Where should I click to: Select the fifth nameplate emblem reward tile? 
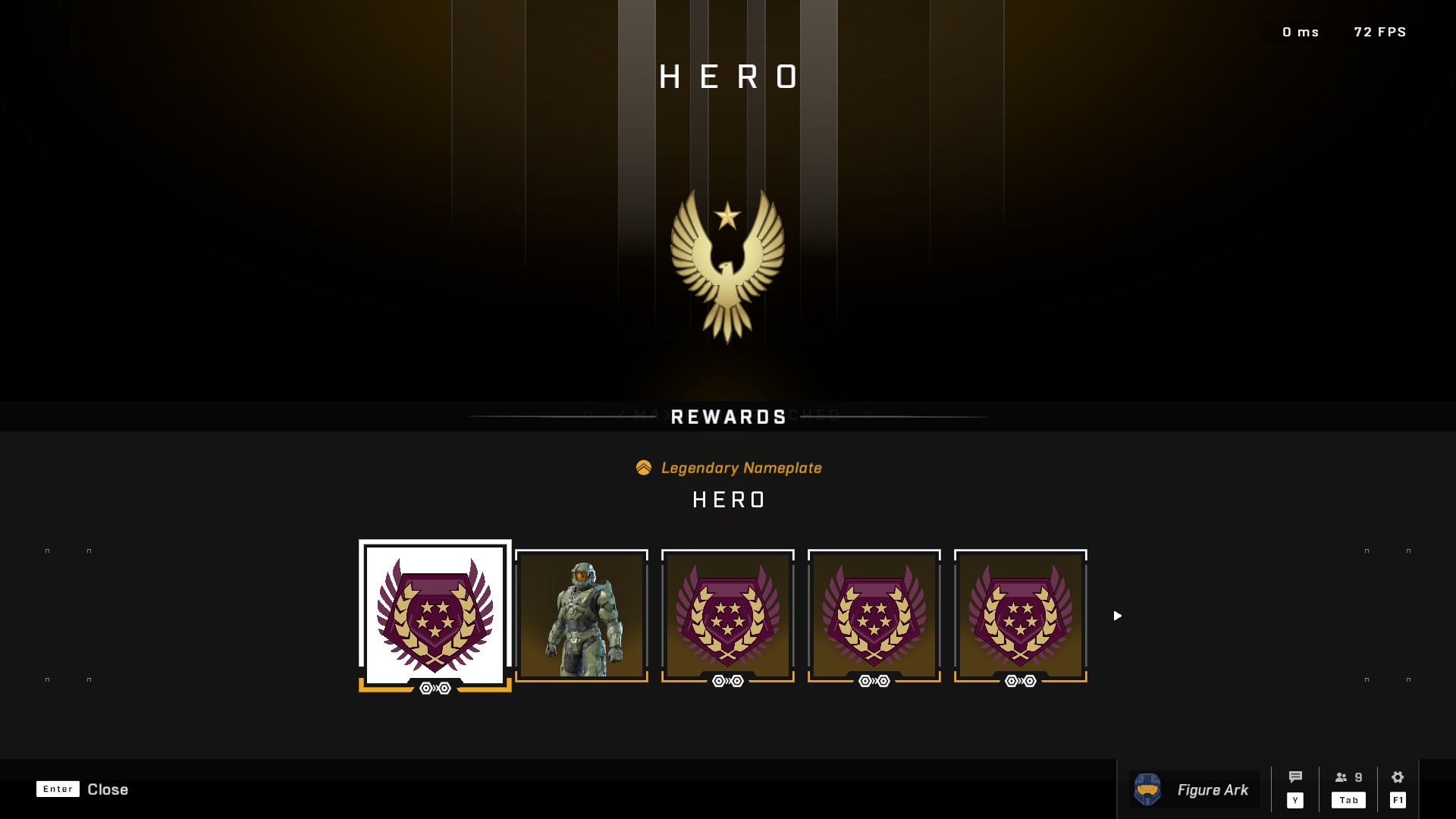1021,616
